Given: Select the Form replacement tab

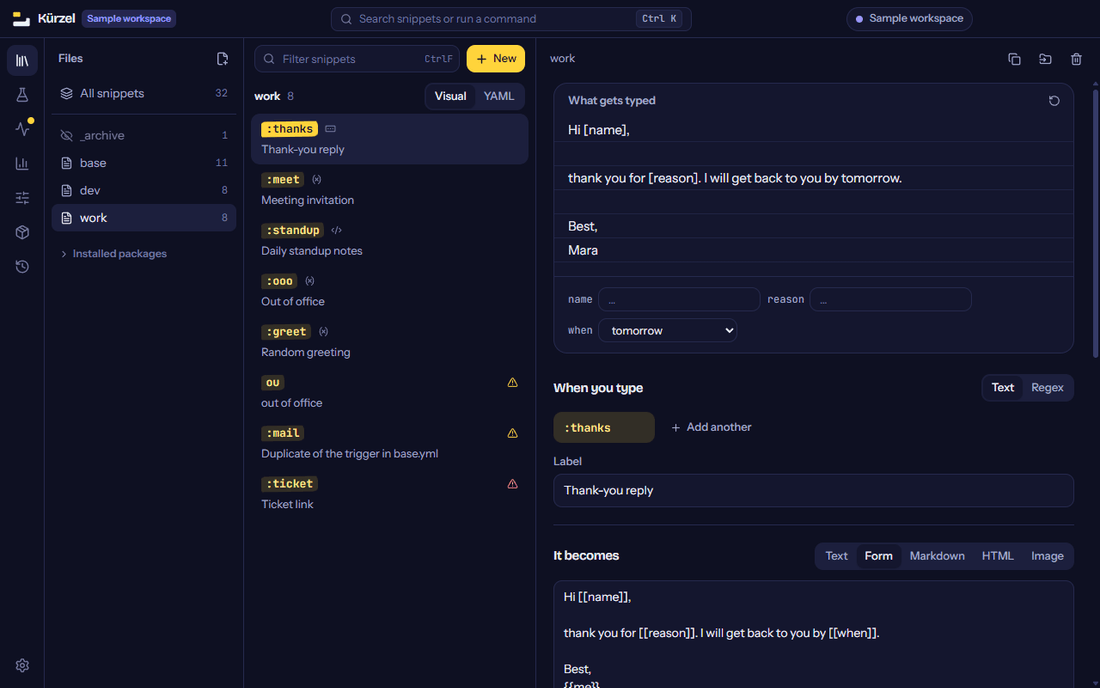Looking at the screenshot, I should 878,556.
